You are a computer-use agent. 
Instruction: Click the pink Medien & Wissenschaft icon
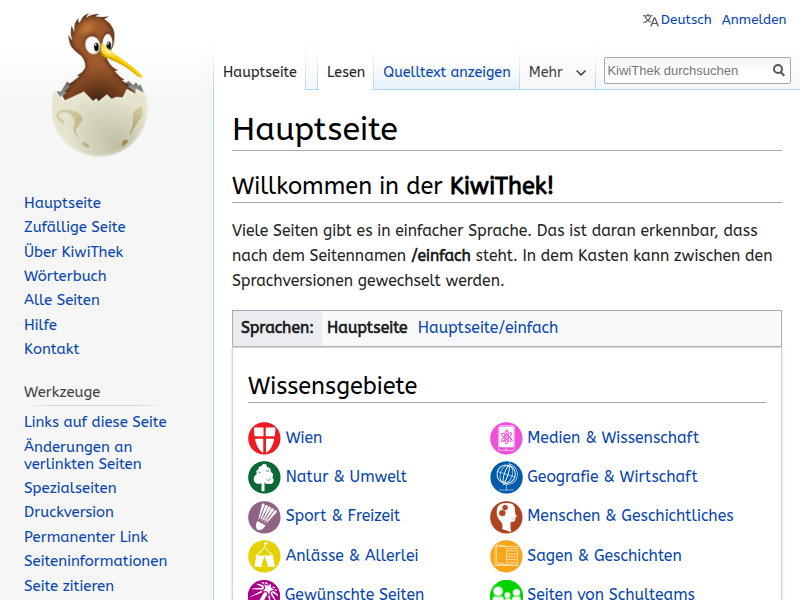point(506,438)
